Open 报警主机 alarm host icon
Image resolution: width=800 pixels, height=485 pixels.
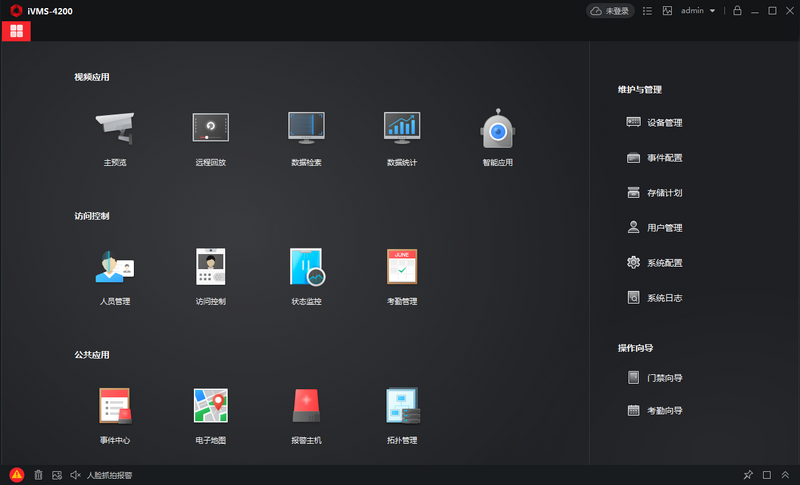(x=306, y=405)
